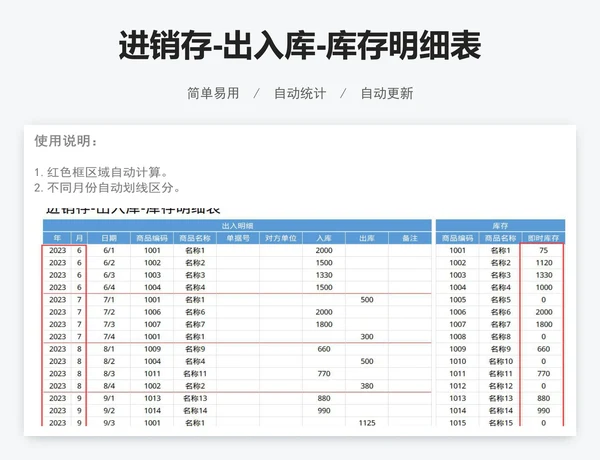
Task: Click the 出库 column header
Action: point(366,238)
